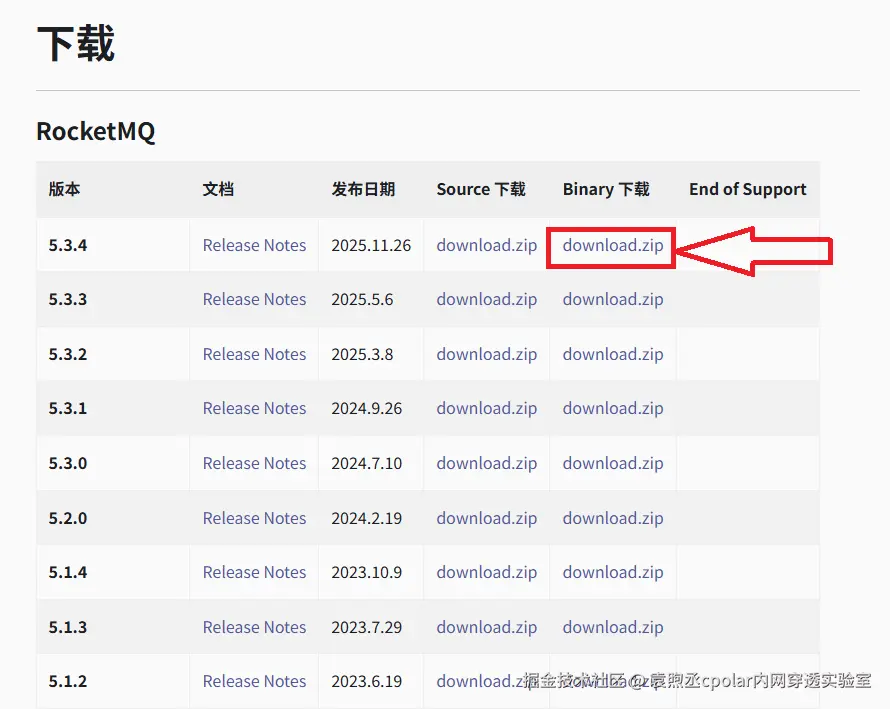This screenshot has height=709, width=890.
Task: Download source zip for version 5.2.0
Action: point(486,518)
